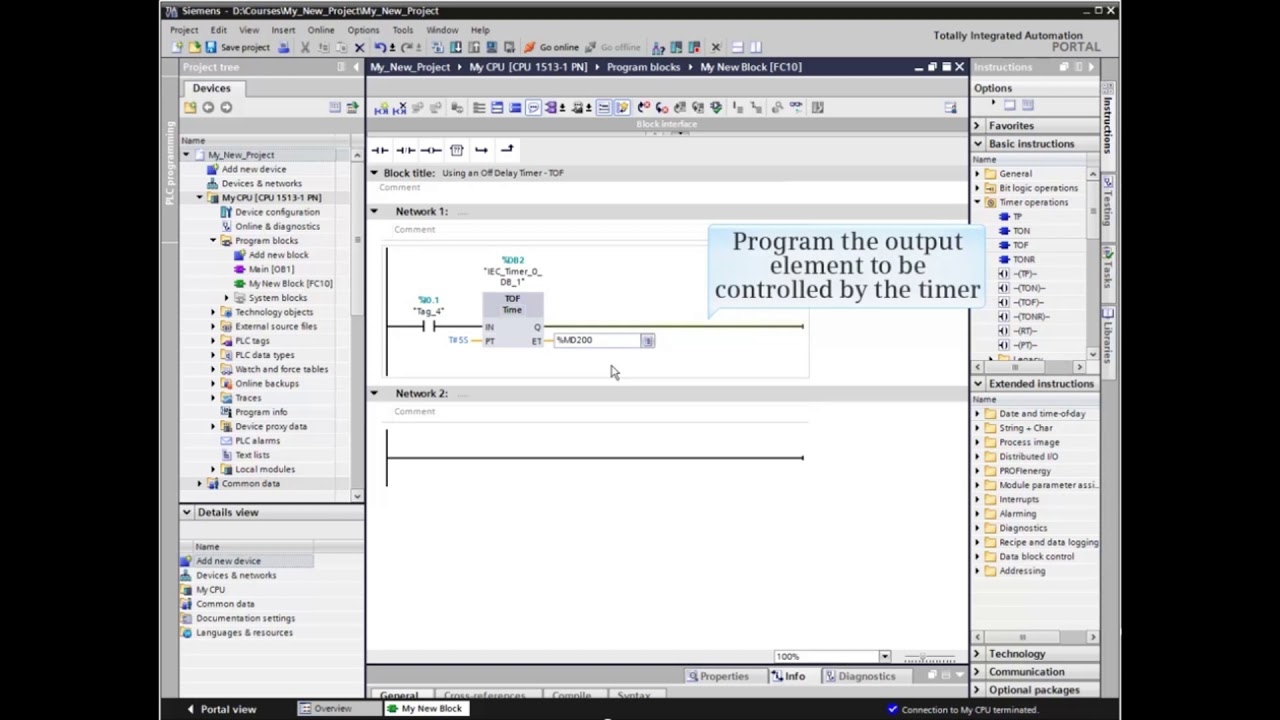This screenshot has width=1280, height=720.
Task: Insert an empty box from favorites bar
Action: tap(456, 150)
